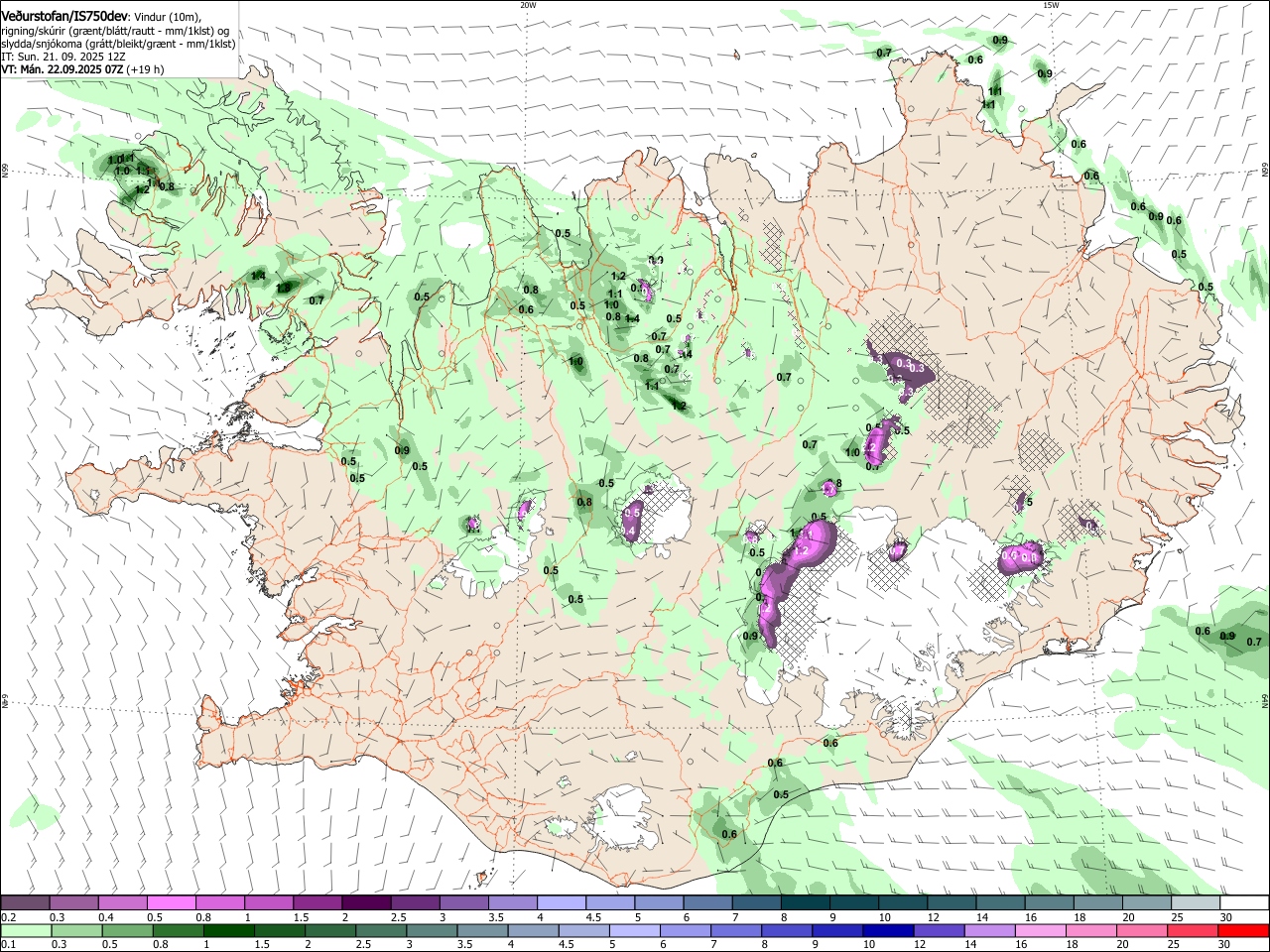Select the 6 slate-blue swatch in upper legend row
The width and height of the screenshot is (1270, 952).
coord(707,903)
